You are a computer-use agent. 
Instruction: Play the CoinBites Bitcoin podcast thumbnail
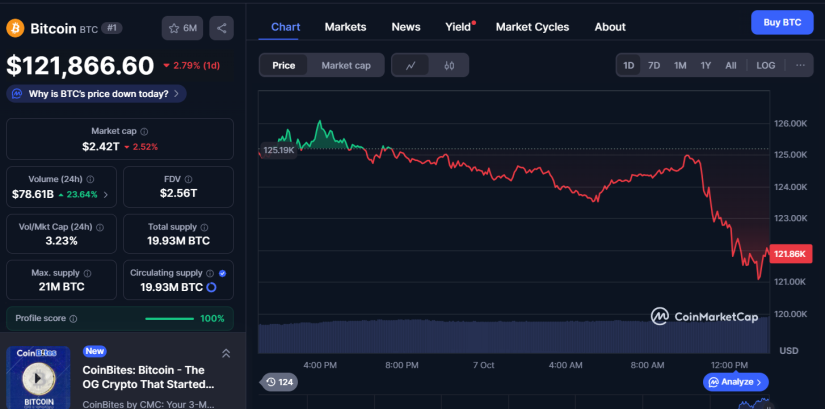point(38,378)
